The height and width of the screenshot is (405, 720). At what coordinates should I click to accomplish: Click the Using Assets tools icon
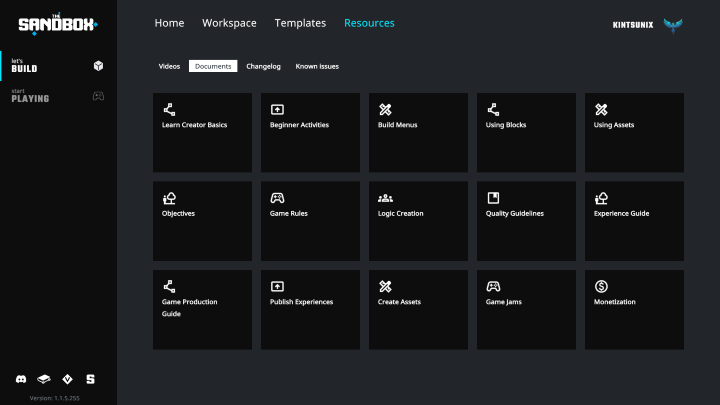[x=601, y=109]
